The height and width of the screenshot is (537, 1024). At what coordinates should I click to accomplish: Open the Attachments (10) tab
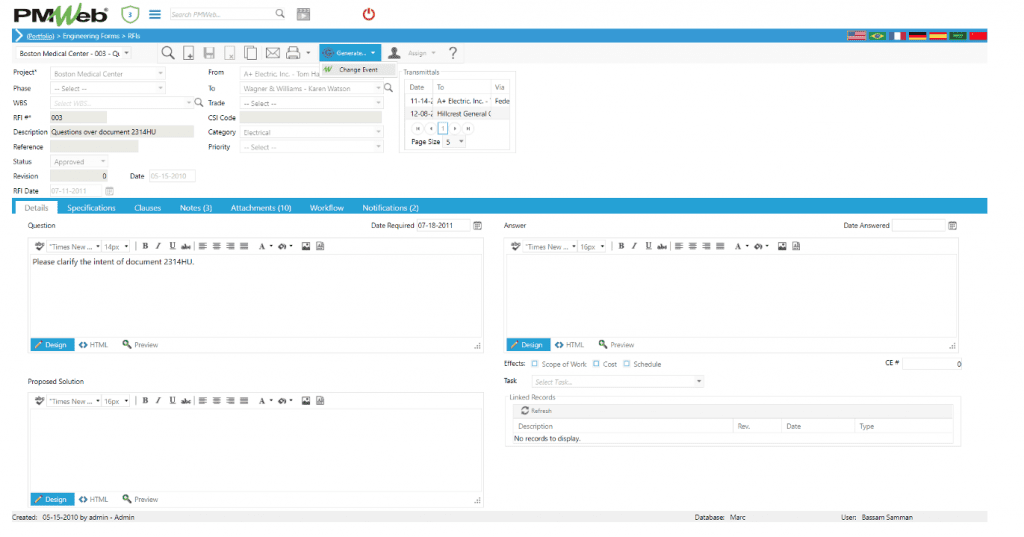click(x=261, y=208)
